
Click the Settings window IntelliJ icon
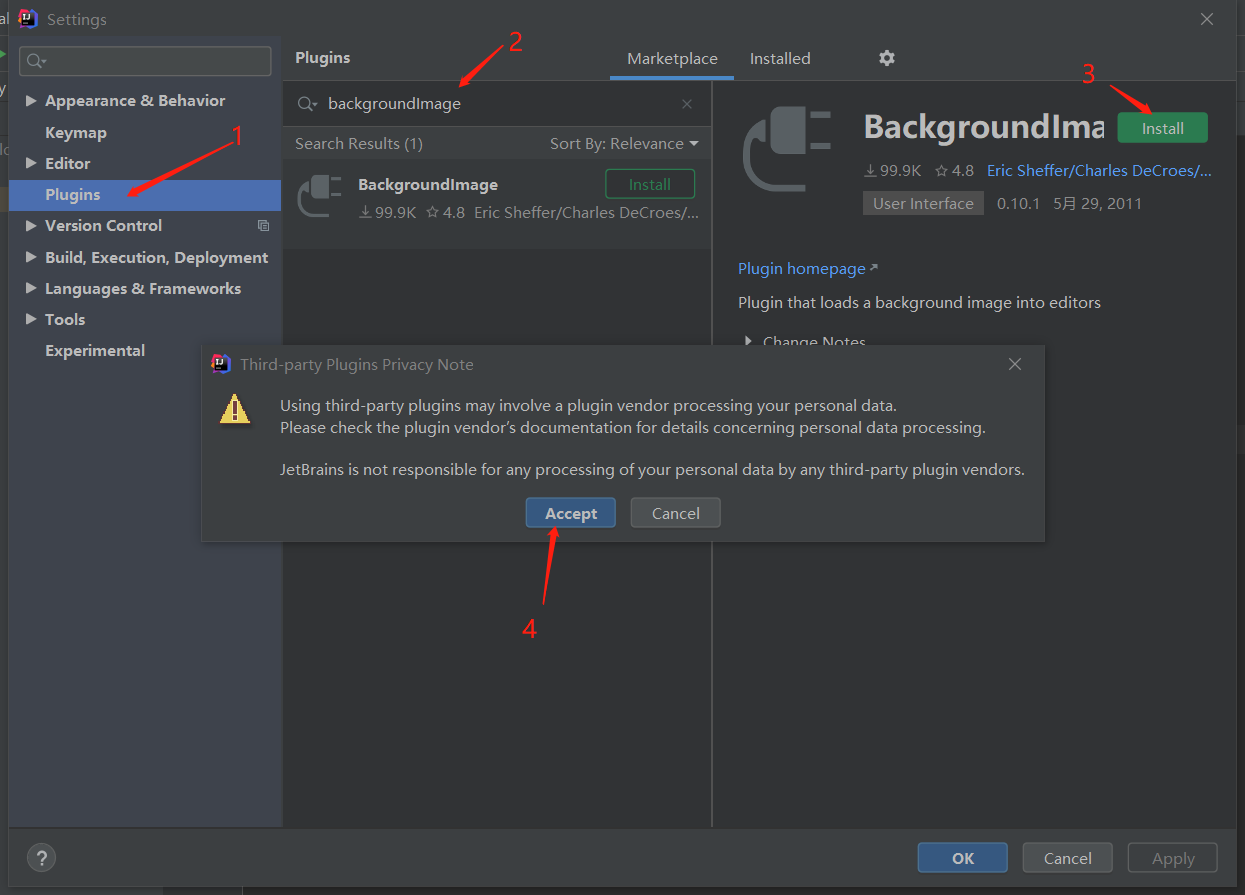tap(28, 19)
